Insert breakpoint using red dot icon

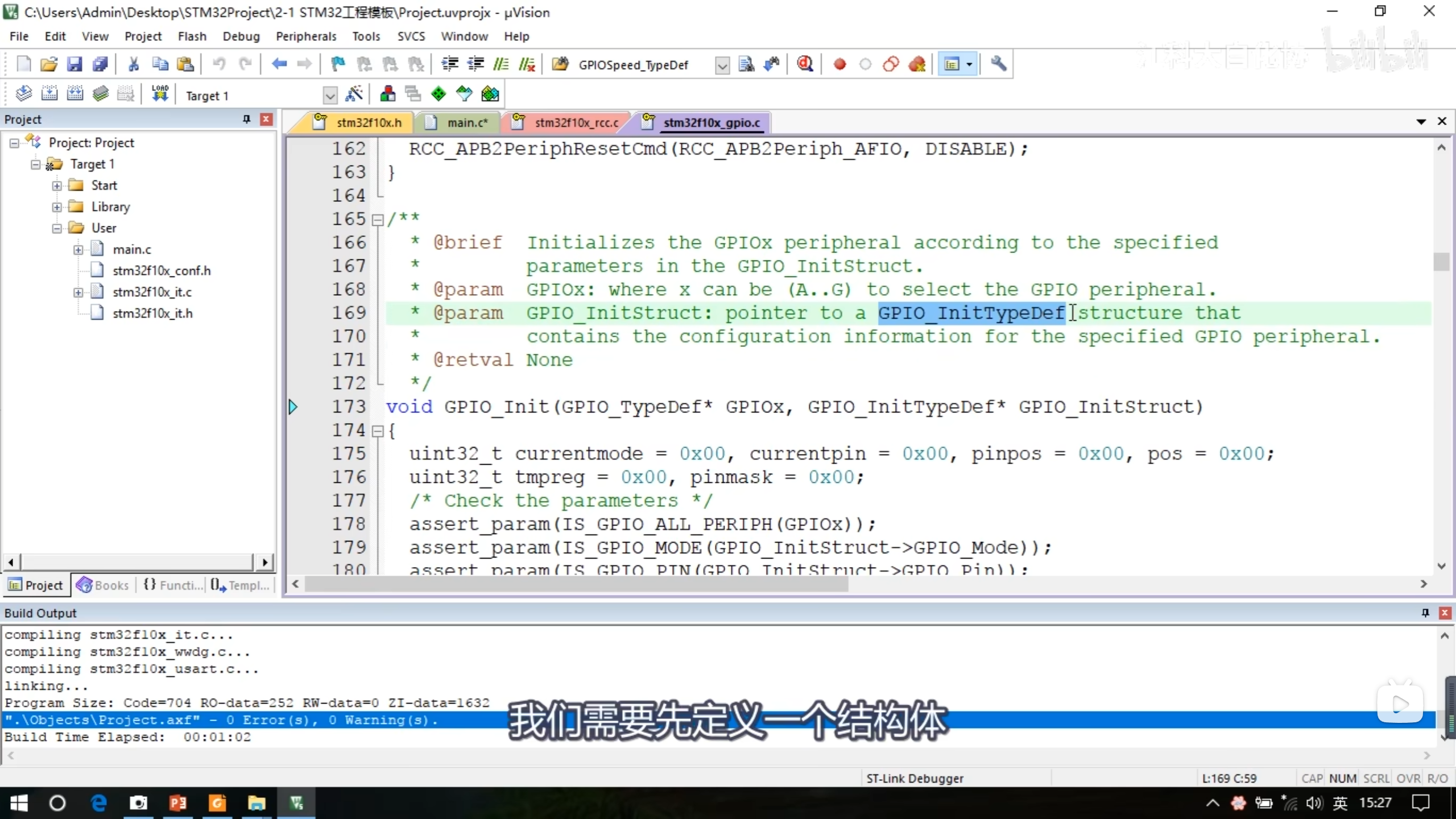[x=839, y=64]
